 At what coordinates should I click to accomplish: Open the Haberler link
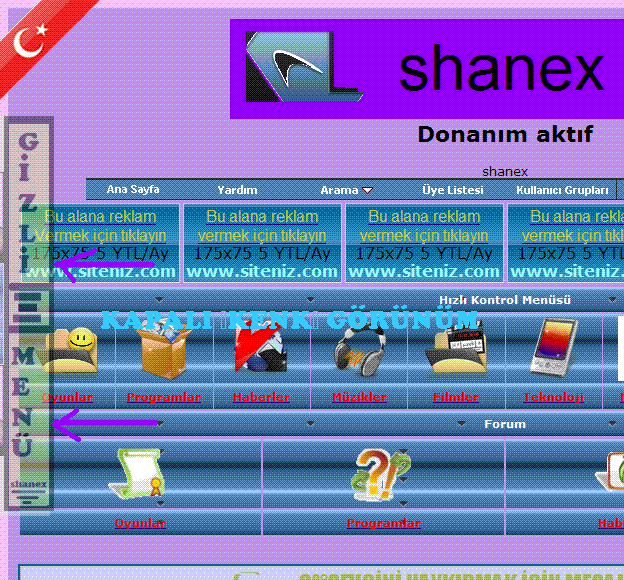[x=261, y=397]
